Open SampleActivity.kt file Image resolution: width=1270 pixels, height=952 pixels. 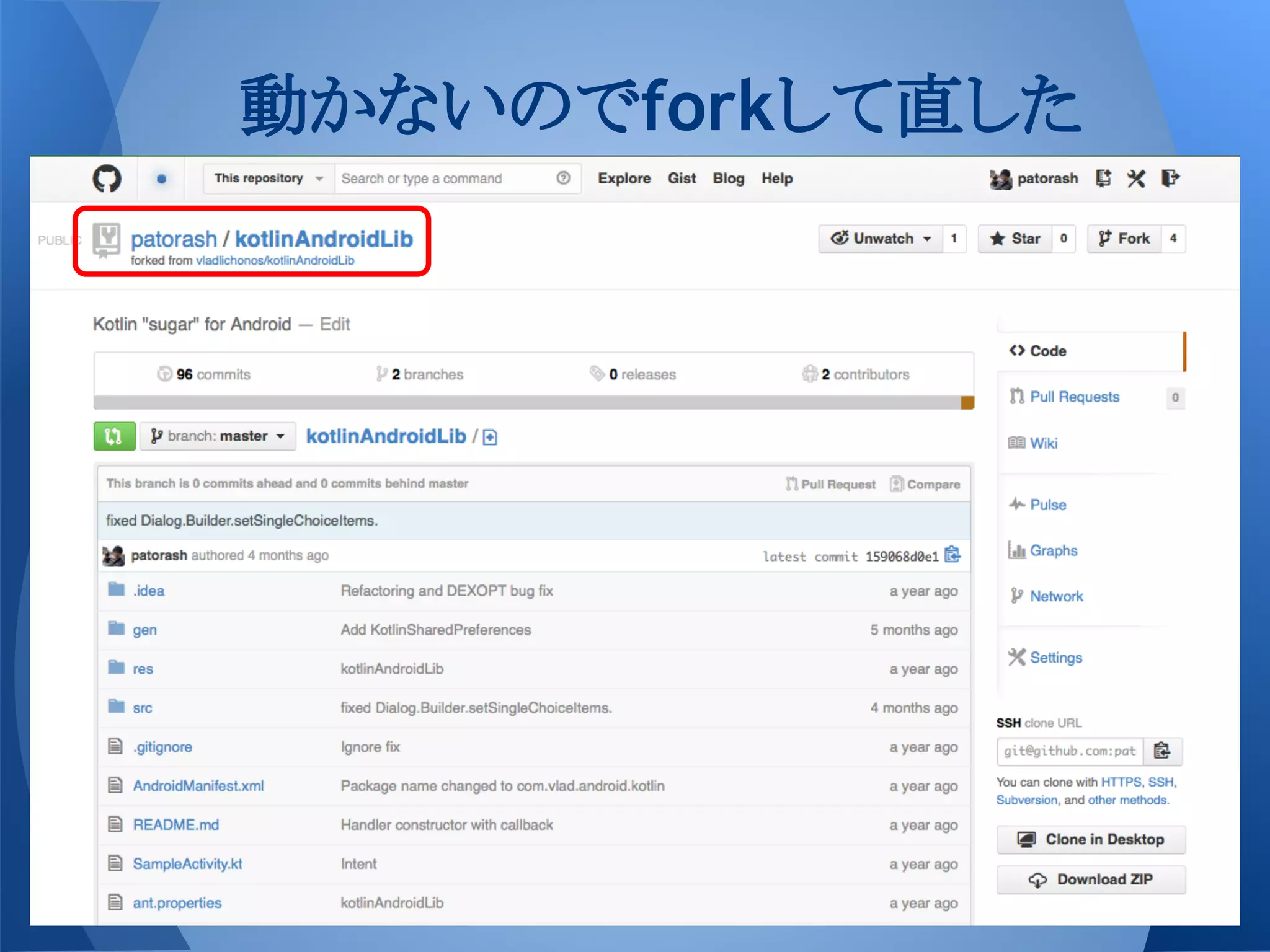(187, 864)
